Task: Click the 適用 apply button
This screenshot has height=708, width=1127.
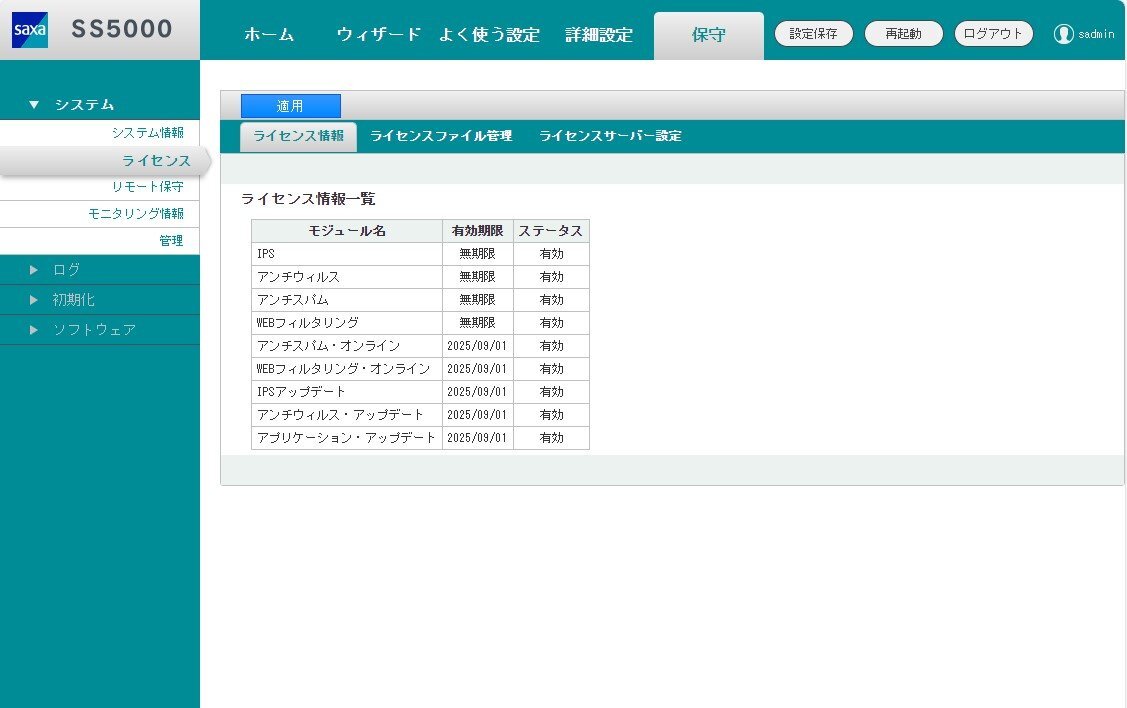Action: point(290,105)
